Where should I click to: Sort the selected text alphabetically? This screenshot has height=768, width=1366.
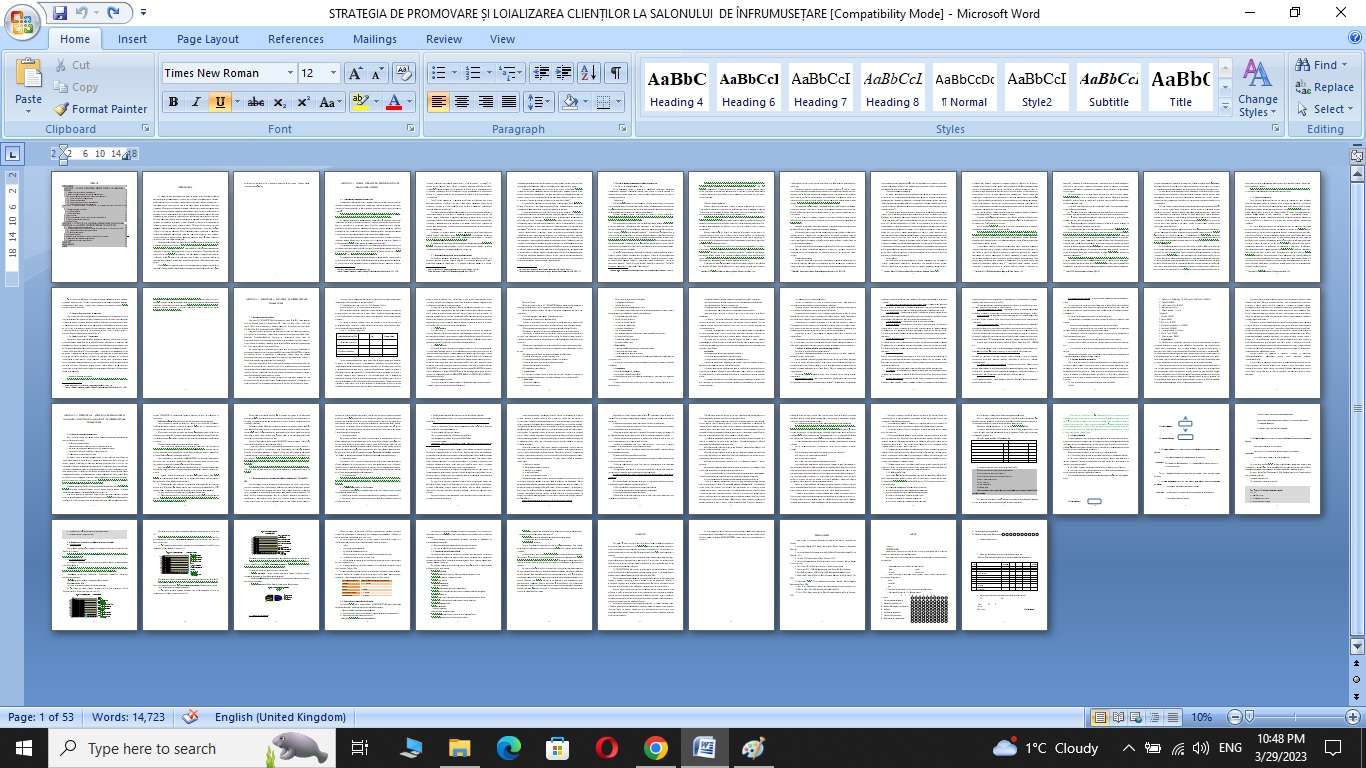(x=589, y=73)
